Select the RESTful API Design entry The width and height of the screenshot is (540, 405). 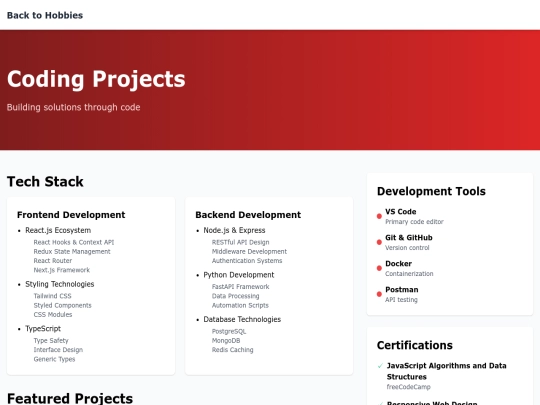pyautogui.click(x=240, y=242)
